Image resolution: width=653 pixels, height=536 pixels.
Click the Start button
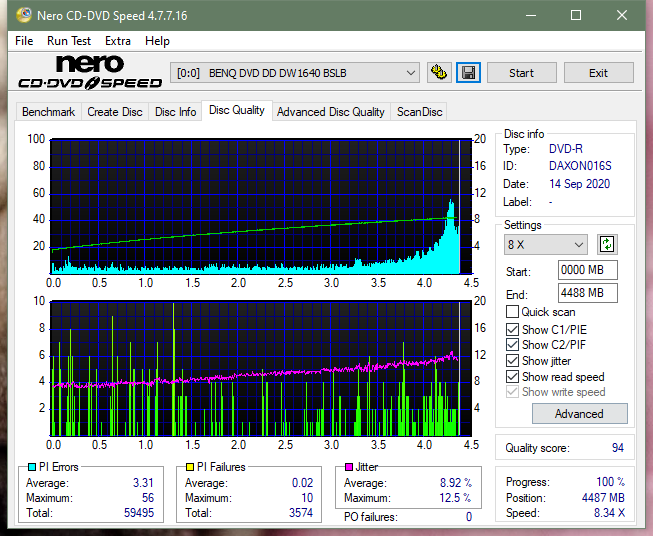(521, 73)
